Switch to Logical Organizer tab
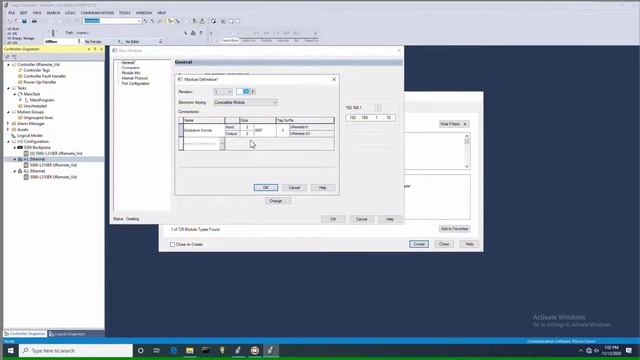 point(67,334)
